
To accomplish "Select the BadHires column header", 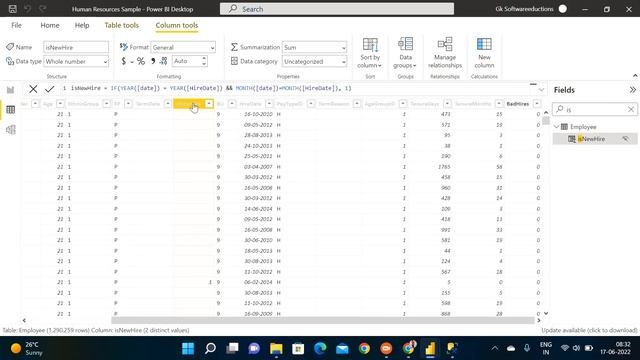I will pyautogui.click(x=518, y=104).
